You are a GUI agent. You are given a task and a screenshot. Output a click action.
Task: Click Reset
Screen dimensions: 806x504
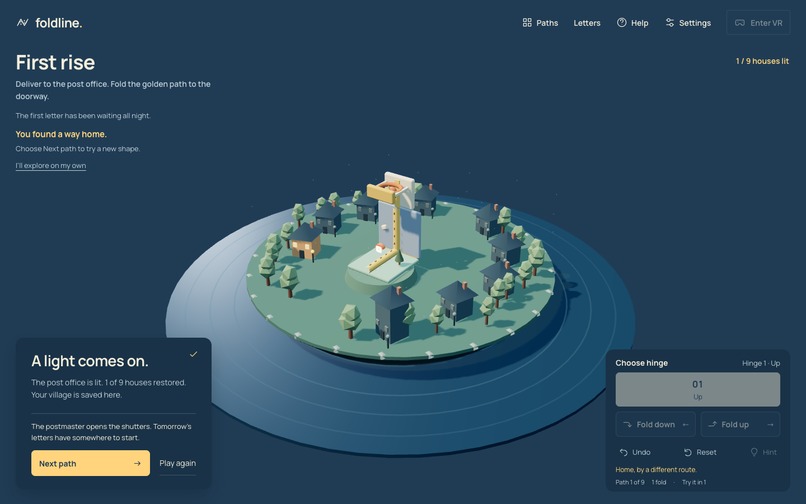700,452
